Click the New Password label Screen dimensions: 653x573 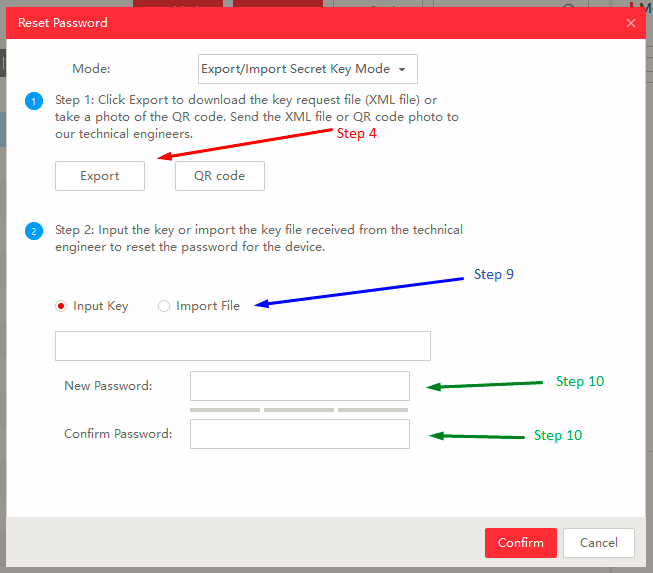point(108,386)
